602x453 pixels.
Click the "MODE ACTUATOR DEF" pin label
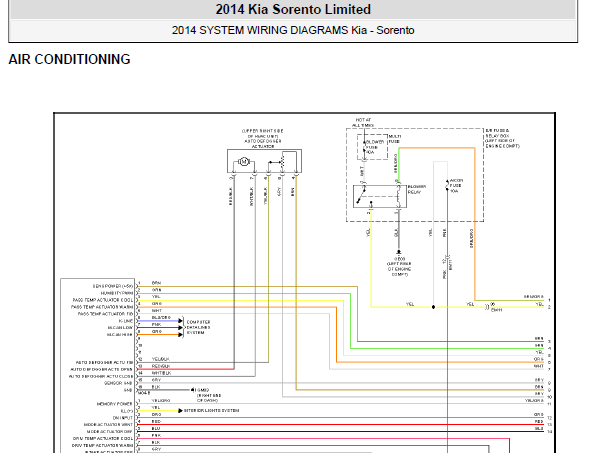[x=110, y=432]
